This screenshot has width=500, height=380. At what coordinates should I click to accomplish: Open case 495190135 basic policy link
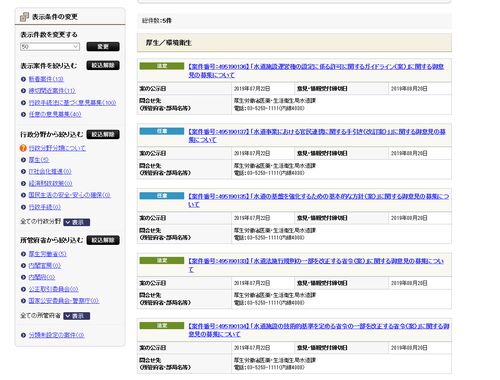(x=319, y=200)
